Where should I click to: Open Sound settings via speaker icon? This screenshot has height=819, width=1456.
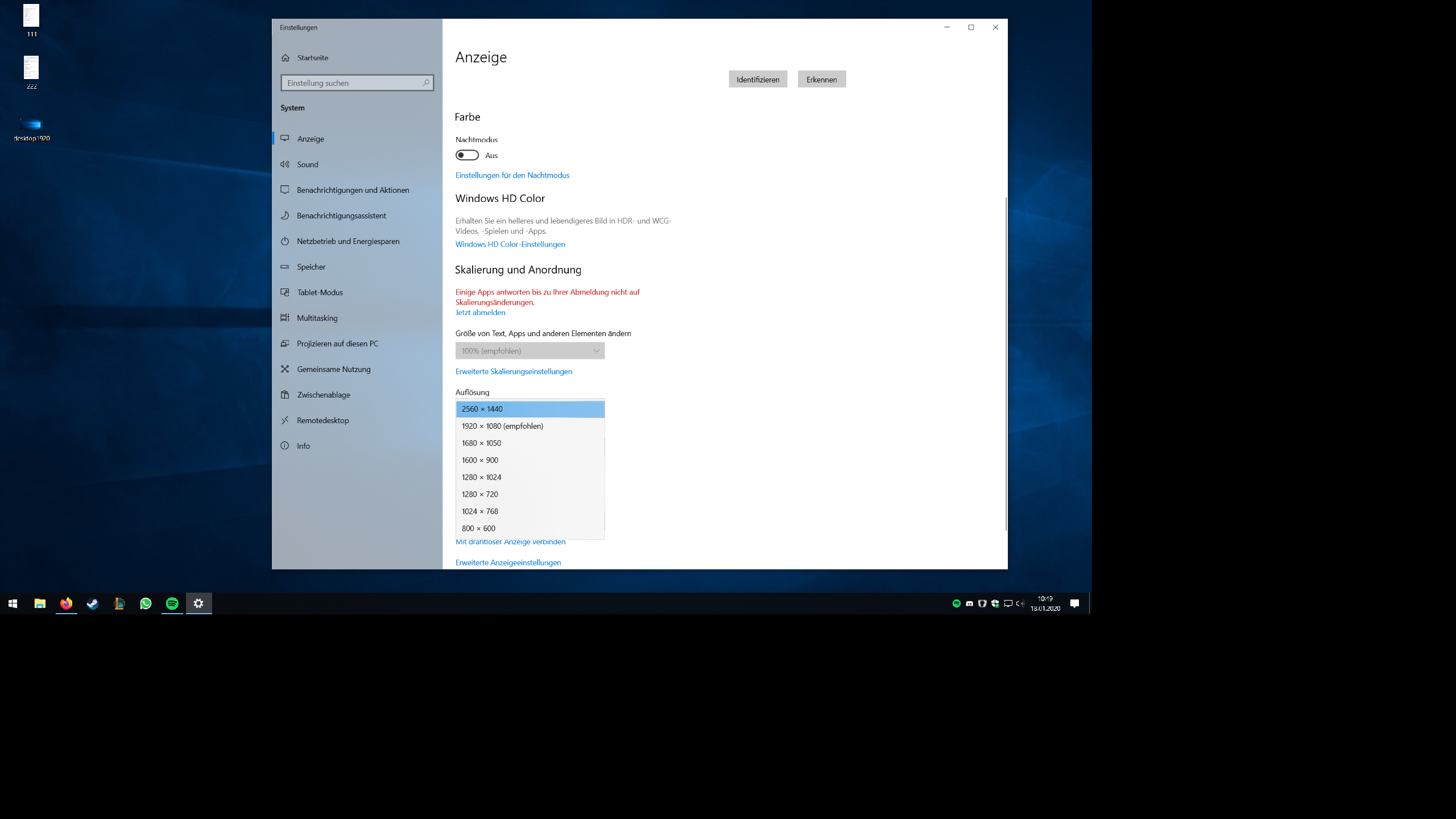click(x=285, y=164)
